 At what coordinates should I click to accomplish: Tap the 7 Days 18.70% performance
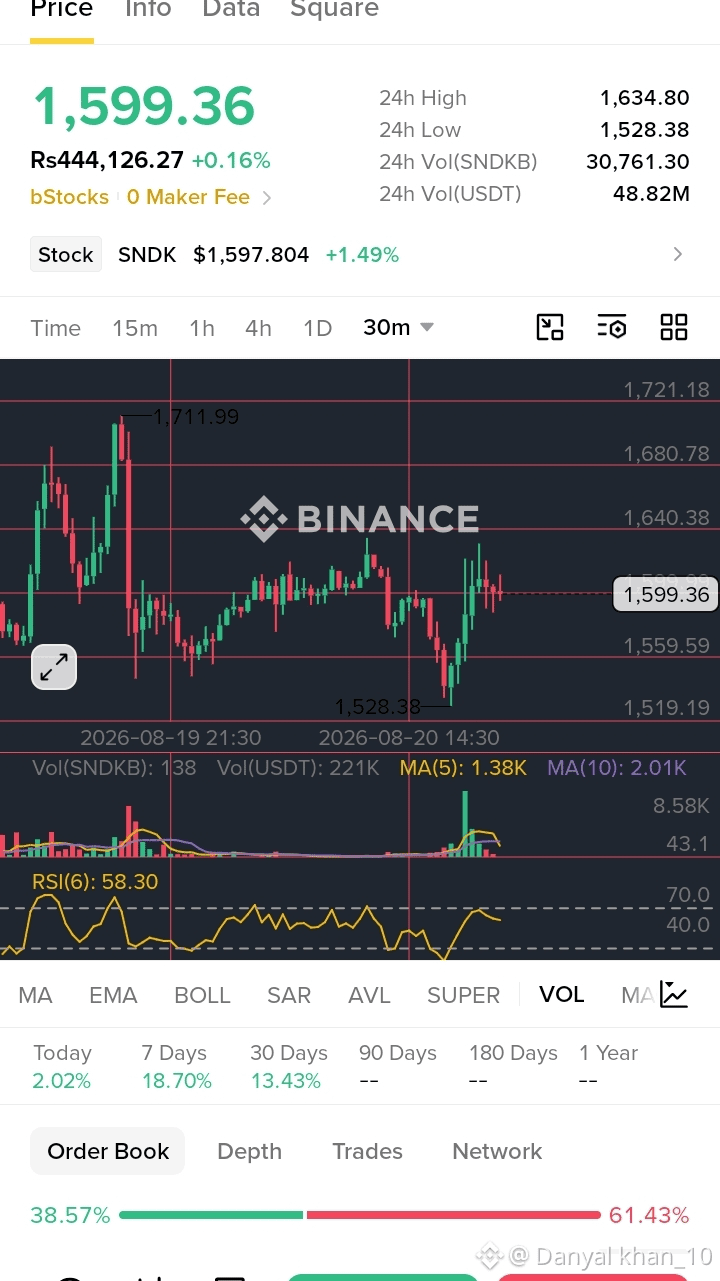[177, 1066]
